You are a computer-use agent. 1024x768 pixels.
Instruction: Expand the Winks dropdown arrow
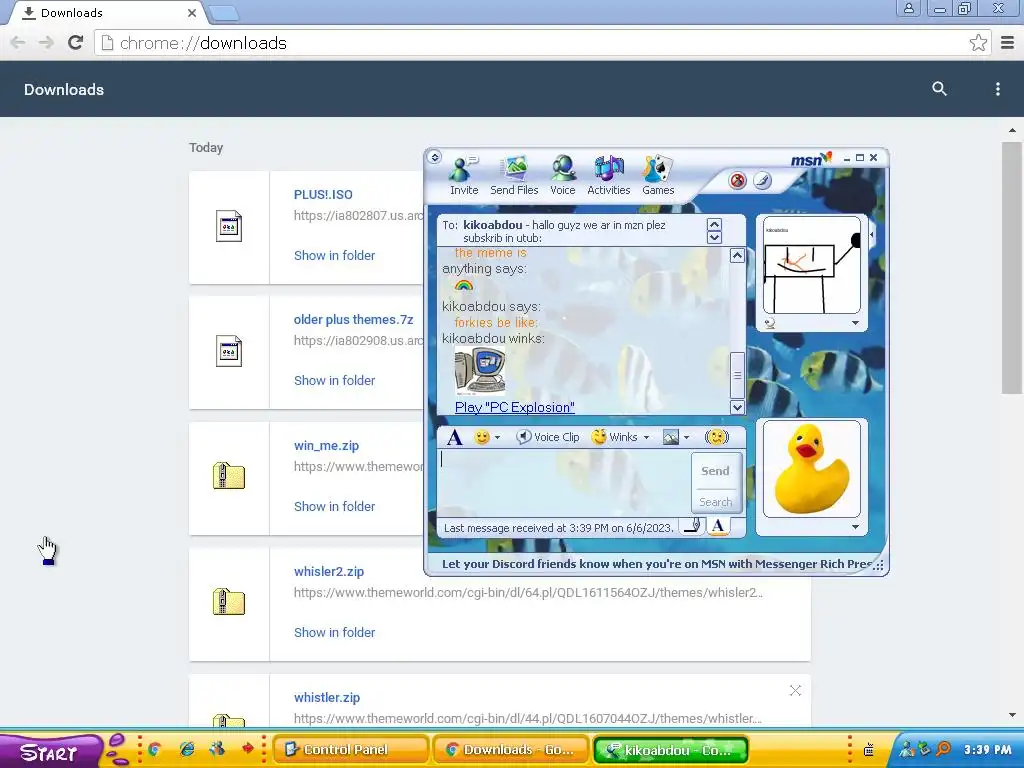click(647, 438)
